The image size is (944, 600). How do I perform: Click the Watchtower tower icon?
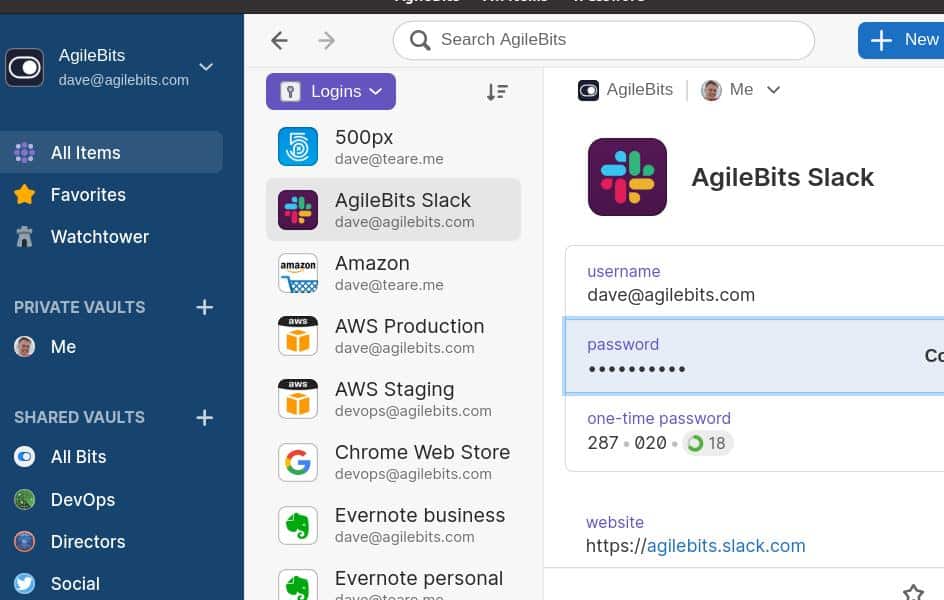pyautogui.click(x=25, y=237)
